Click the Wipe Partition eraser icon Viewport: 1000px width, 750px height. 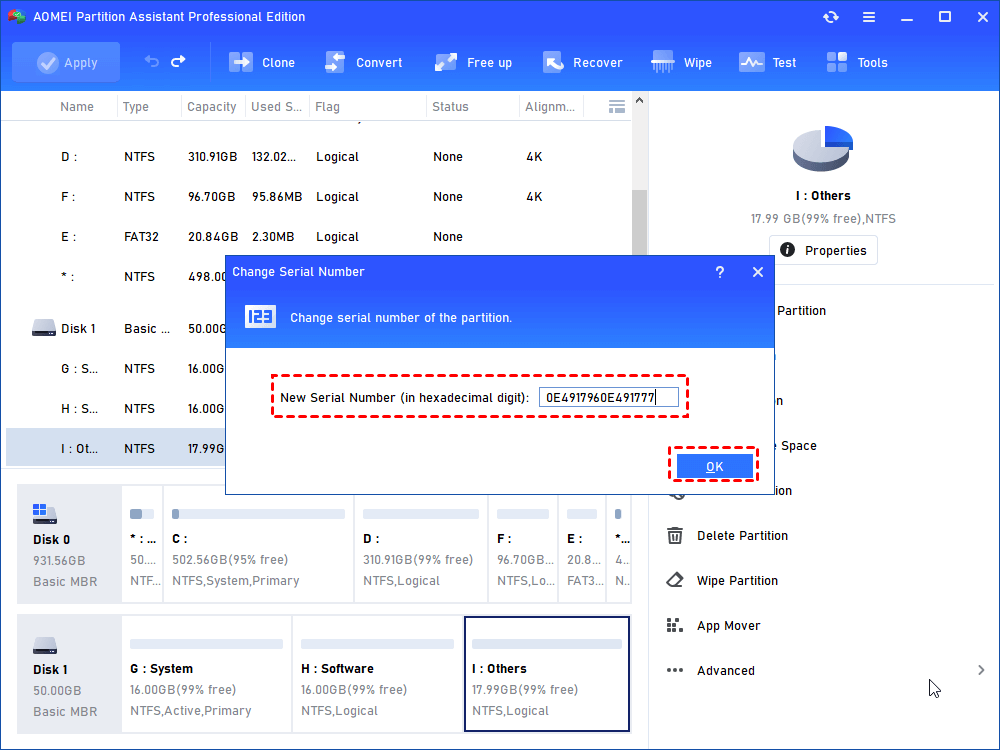[x=675, y=580]
